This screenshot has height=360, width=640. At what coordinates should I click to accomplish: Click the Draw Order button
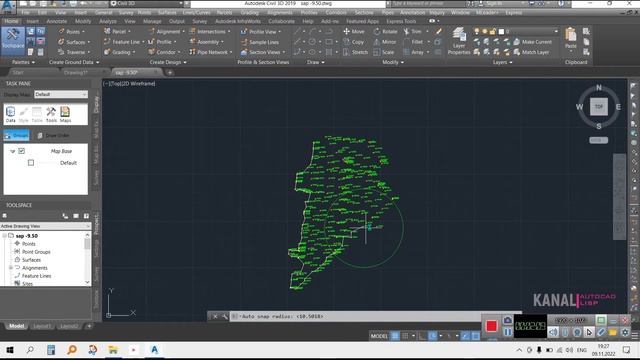coord(53,136)
